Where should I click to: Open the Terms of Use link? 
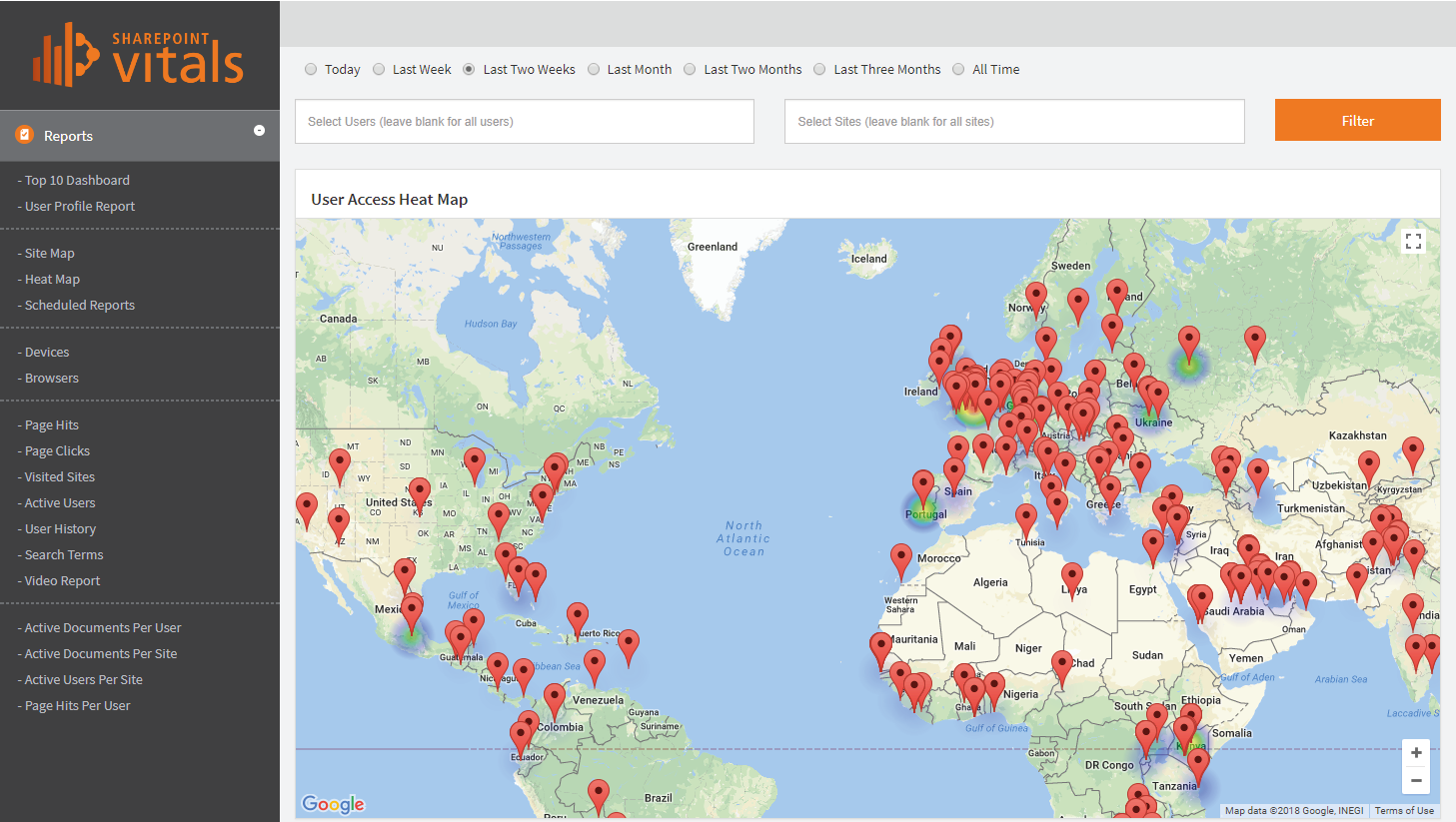[x=1403, y=811]
